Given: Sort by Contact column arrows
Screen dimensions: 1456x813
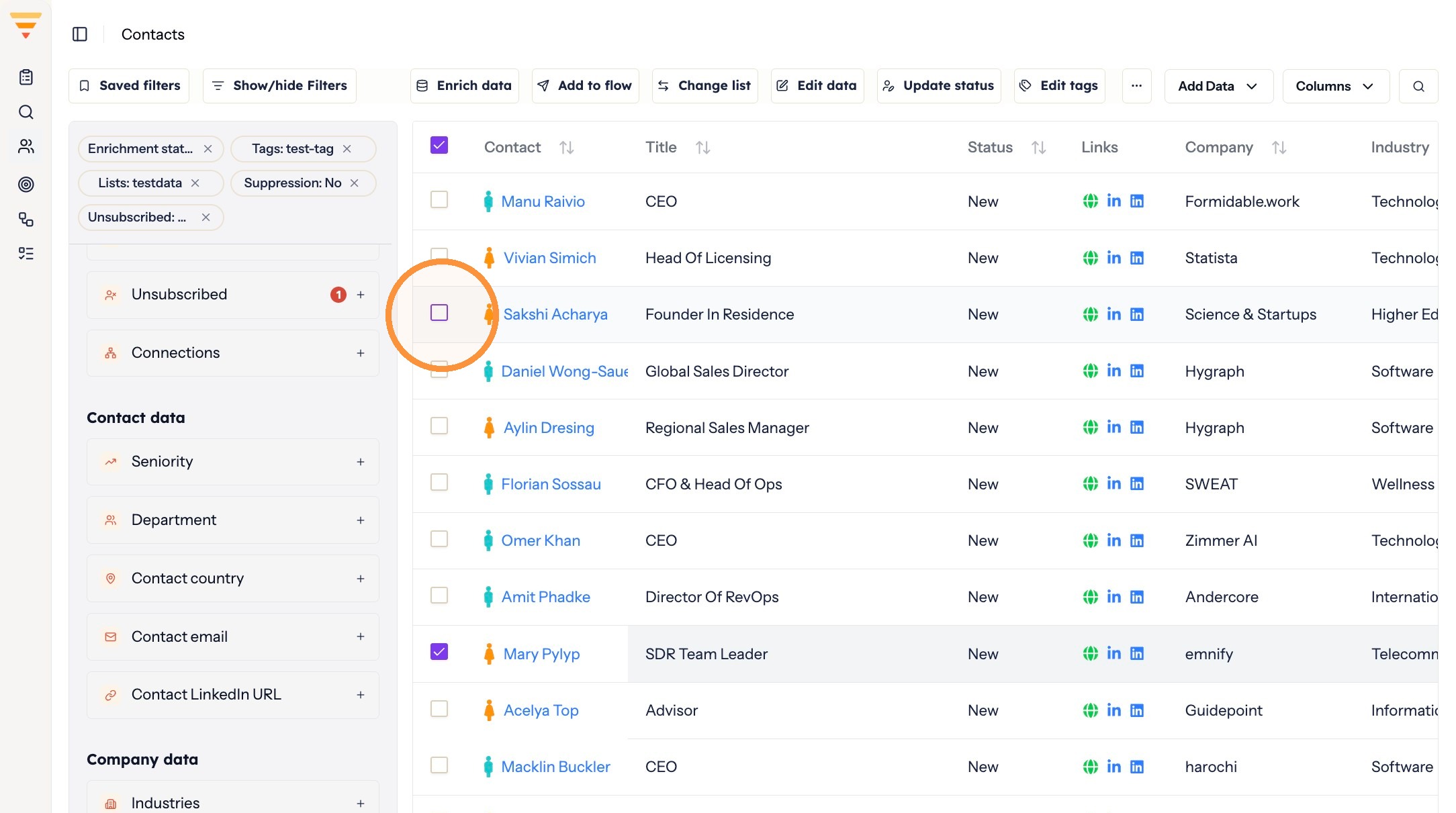Looking at the screenshot, I should [x=566, y=147].
